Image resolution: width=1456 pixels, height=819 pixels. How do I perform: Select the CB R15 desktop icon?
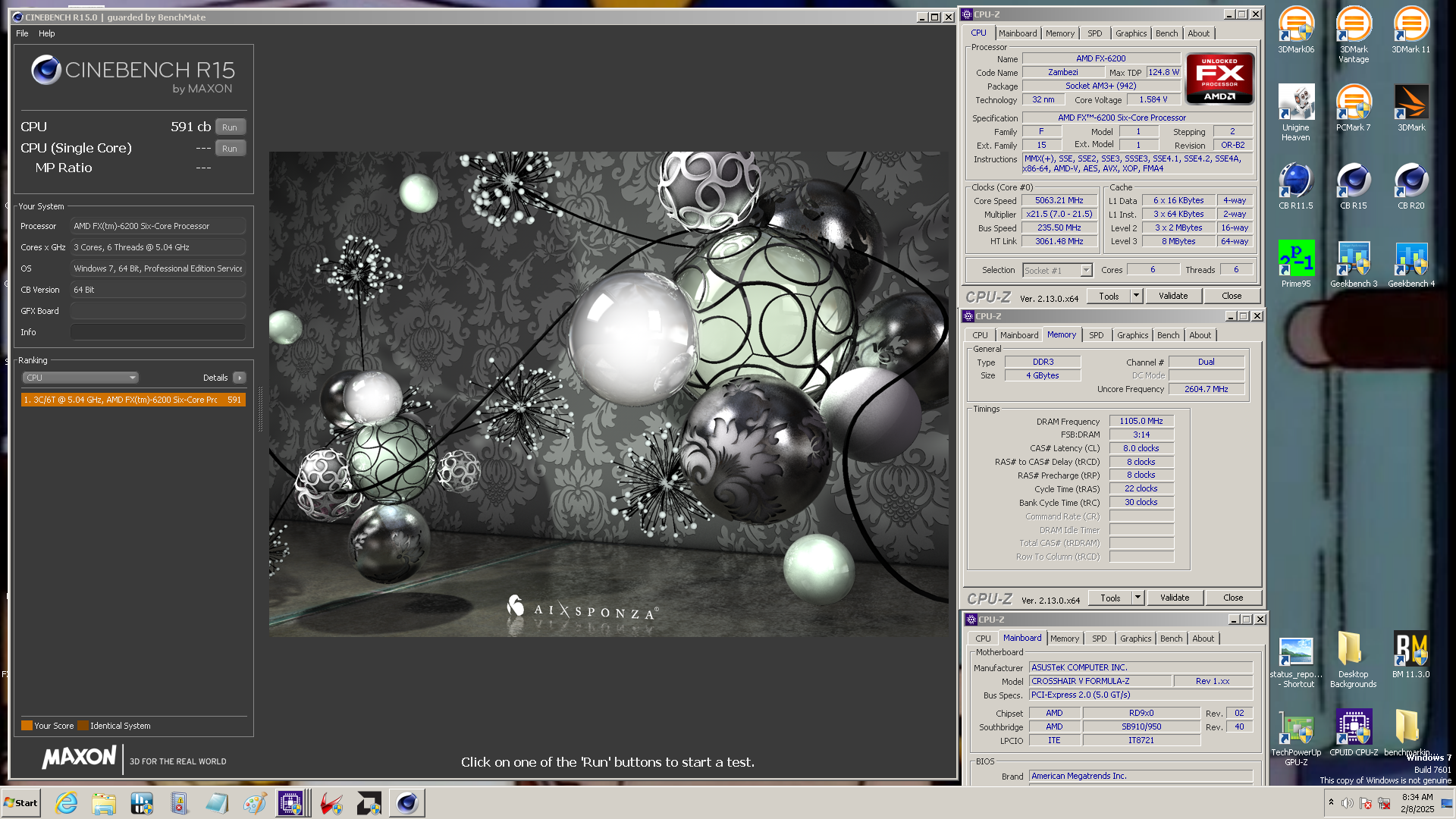[x=1354, y=186]
